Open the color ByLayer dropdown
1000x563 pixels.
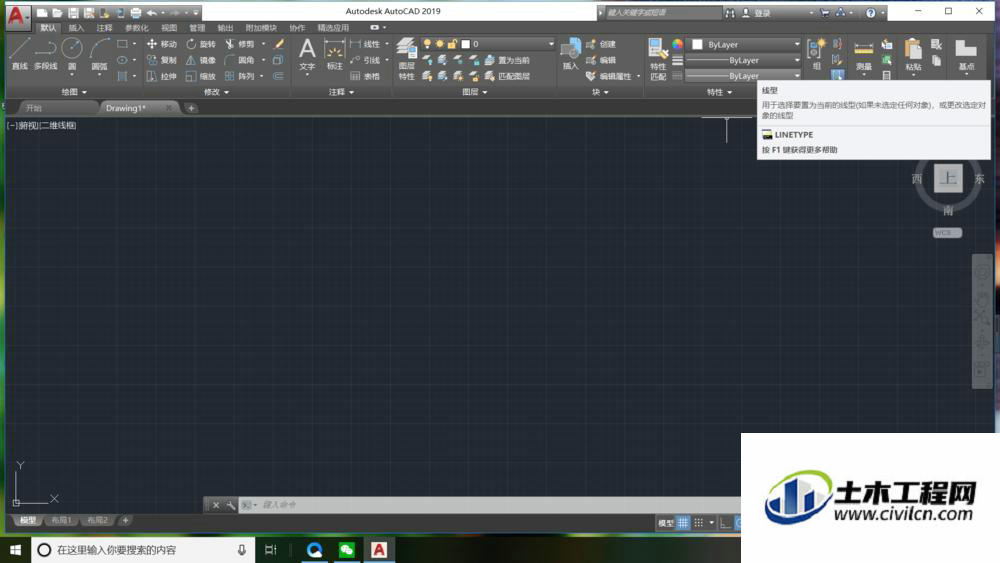[x=744, y=45]
